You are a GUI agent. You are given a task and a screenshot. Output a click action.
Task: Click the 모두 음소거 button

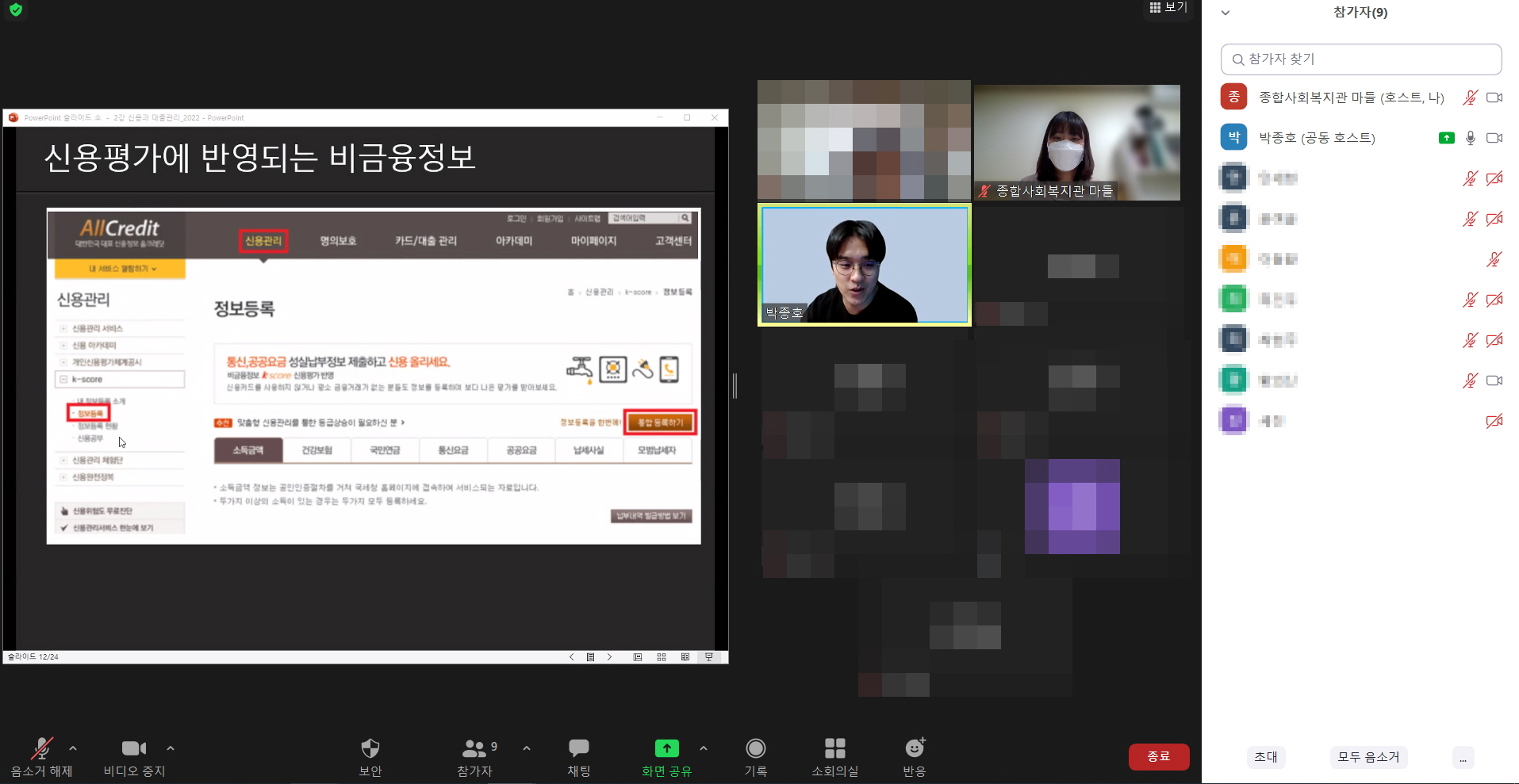coord(1368,757)
